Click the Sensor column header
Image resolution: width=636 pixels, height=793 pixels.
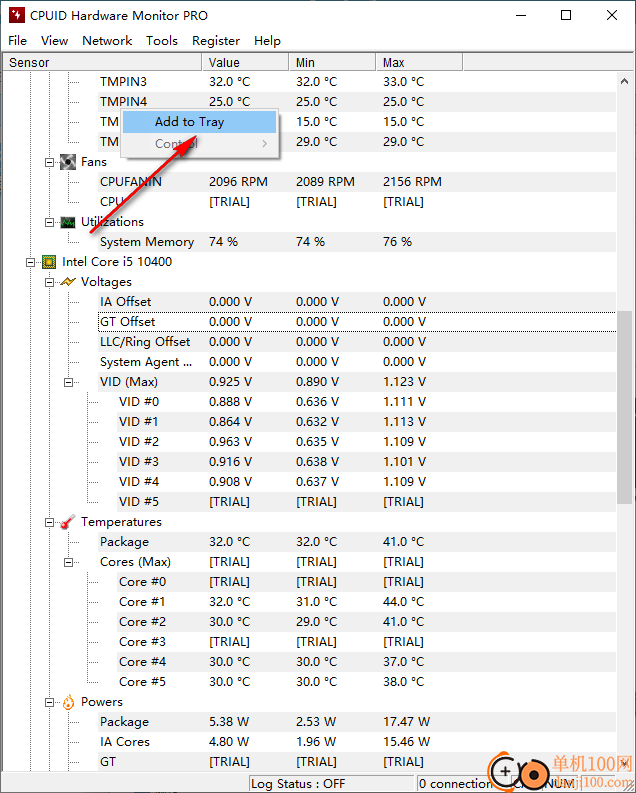coord(102,63)
